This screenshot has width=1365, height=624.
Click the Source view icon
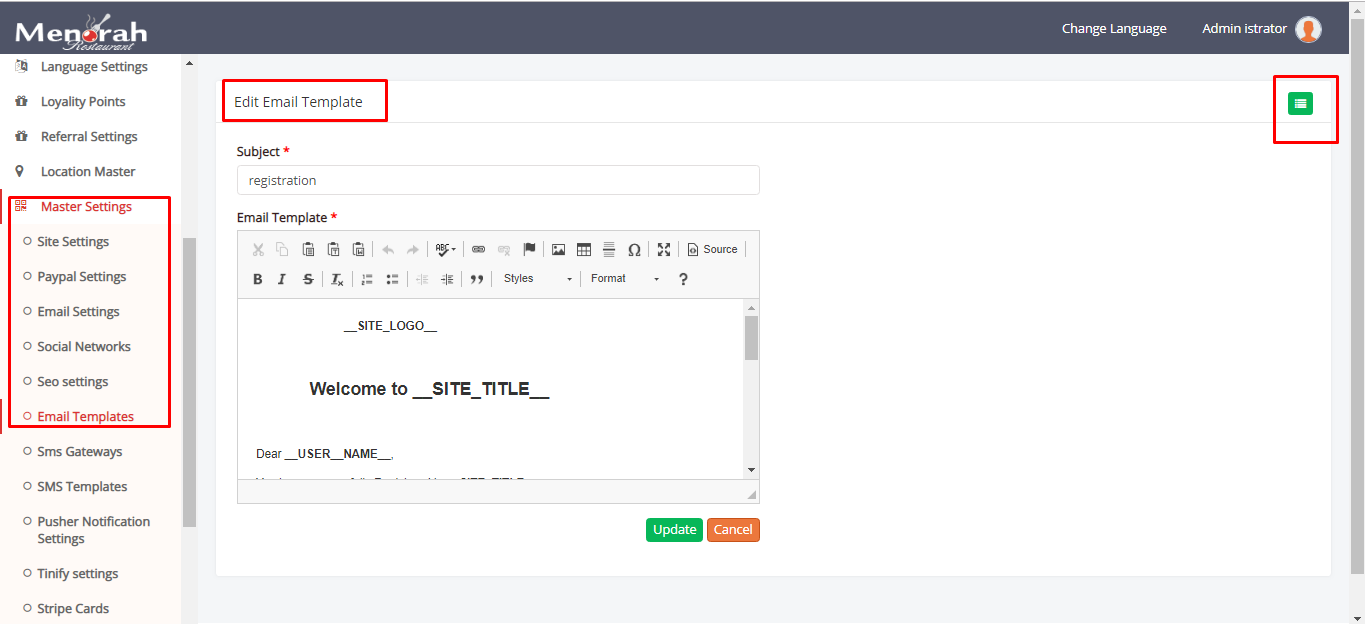click(712, 249)
